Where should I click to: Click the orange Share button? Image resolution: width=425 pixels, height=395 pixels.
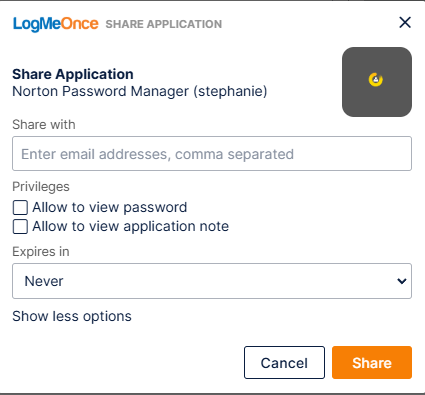click(x=372, y=363)
